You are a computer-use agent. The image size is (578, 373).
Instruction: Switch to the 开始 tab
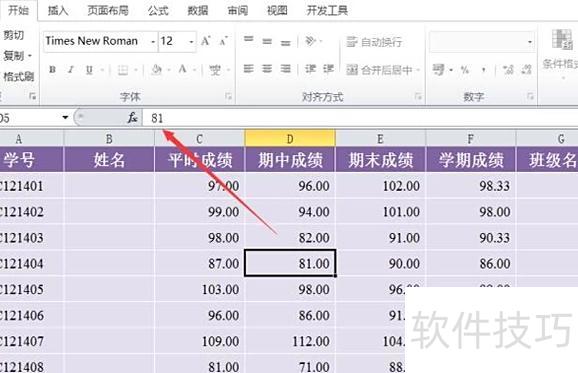[x=19, y=10]
